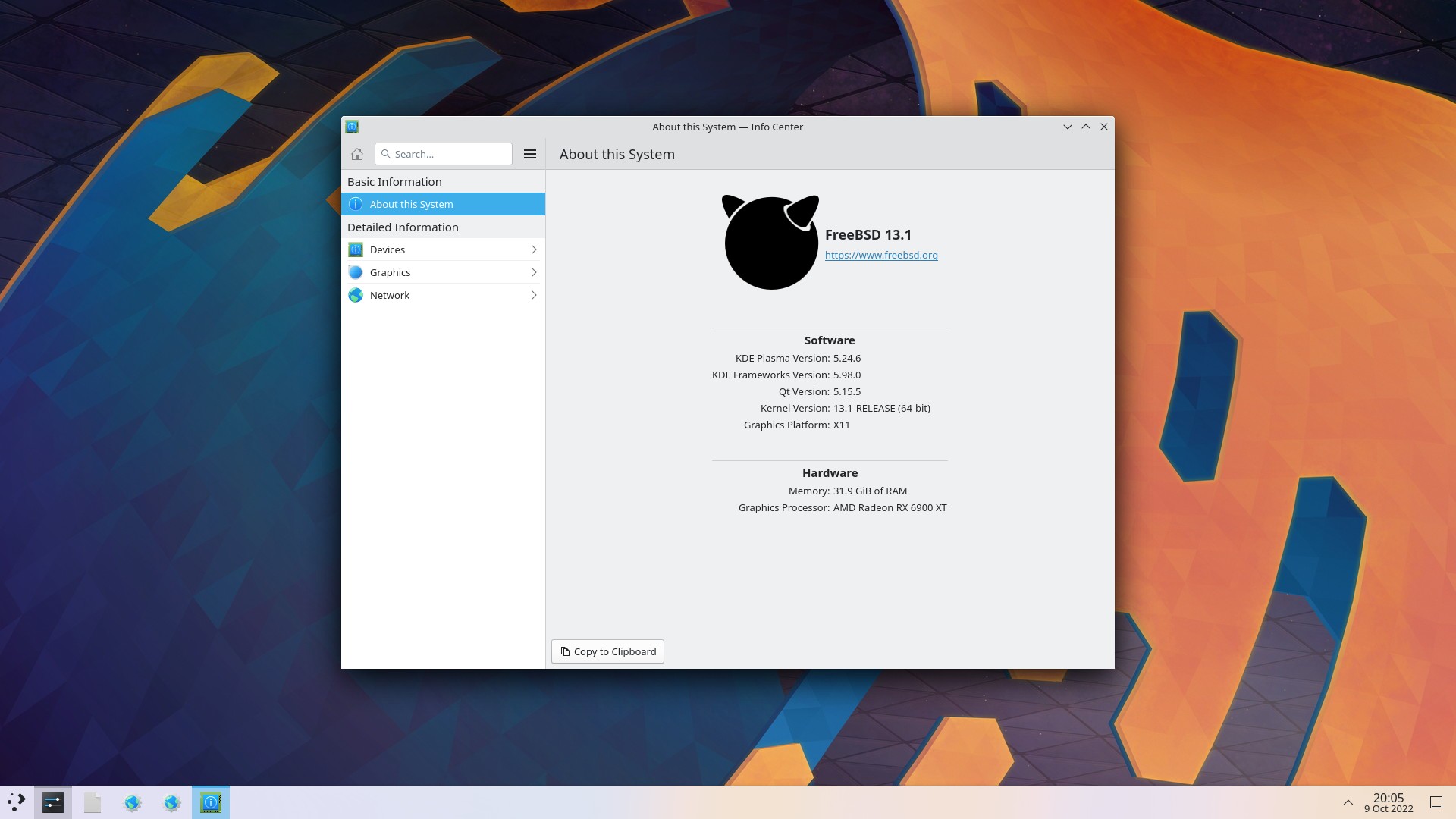
Task: Click the blank document taskbar icon
Action: [93, 802]
